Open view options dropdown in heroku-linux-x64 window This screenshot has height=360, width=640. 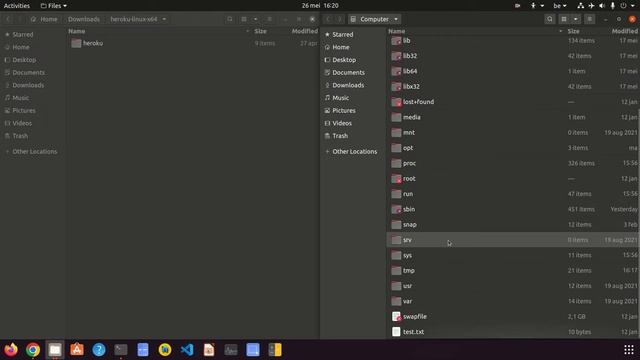click(x=256, y=19)
